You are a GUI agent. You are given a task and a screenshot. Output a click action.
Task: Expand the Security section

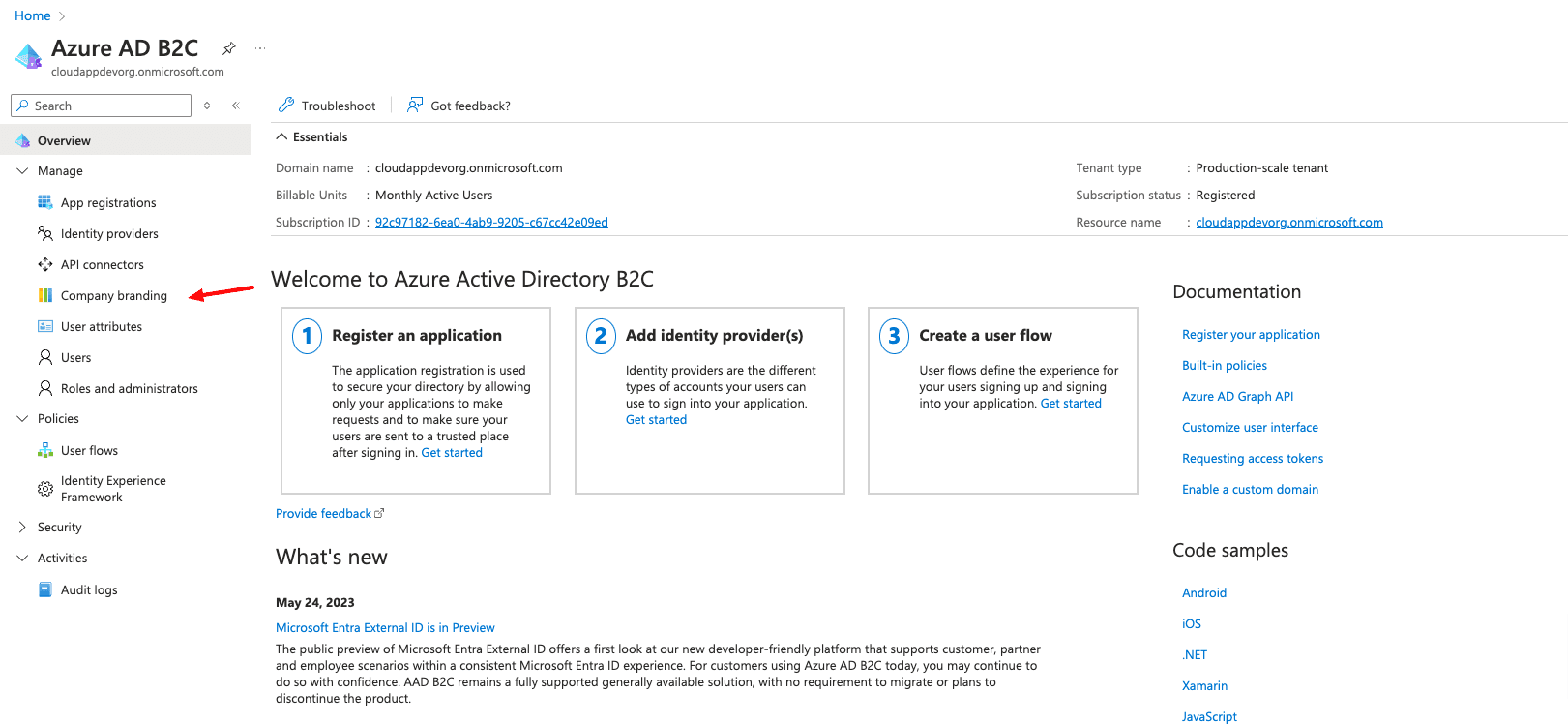(x=23, y=527)
